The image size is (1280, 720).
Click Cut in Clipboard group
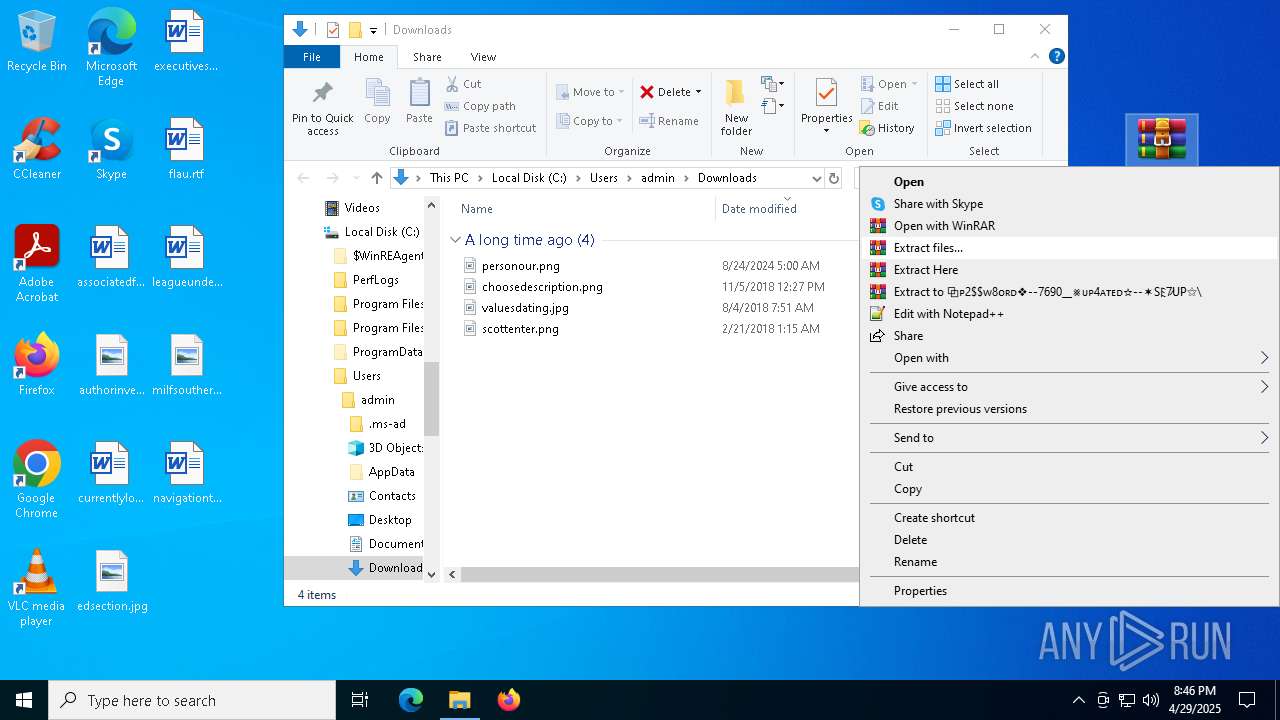point(463,84)
